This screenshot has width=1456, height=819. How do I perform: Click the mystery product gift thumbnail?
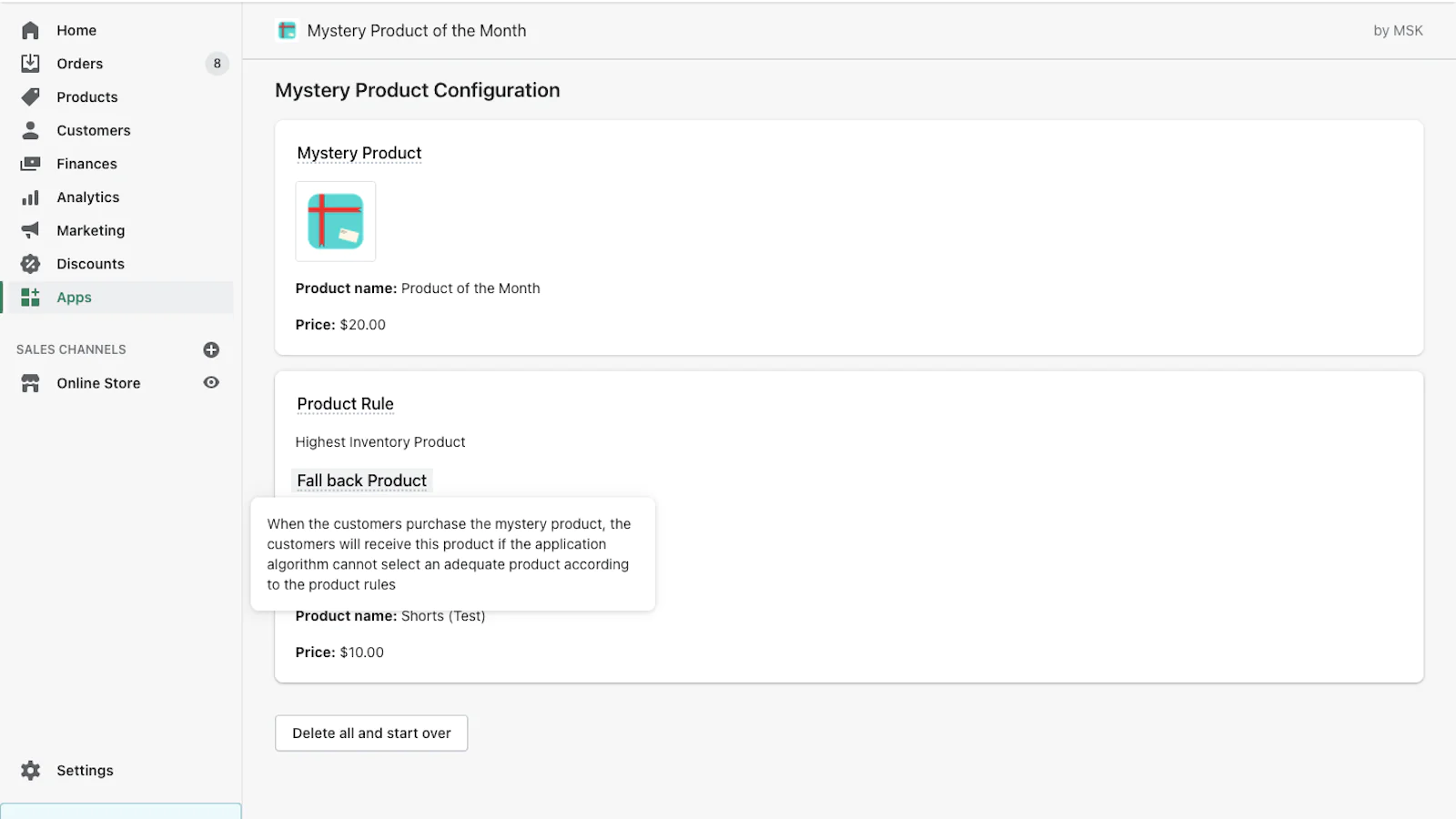335,221
